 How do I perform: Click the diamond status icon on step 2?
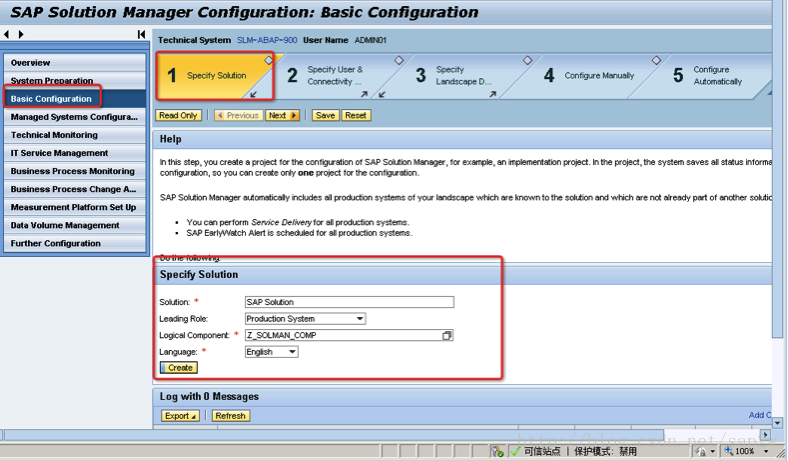coord(399,60)
